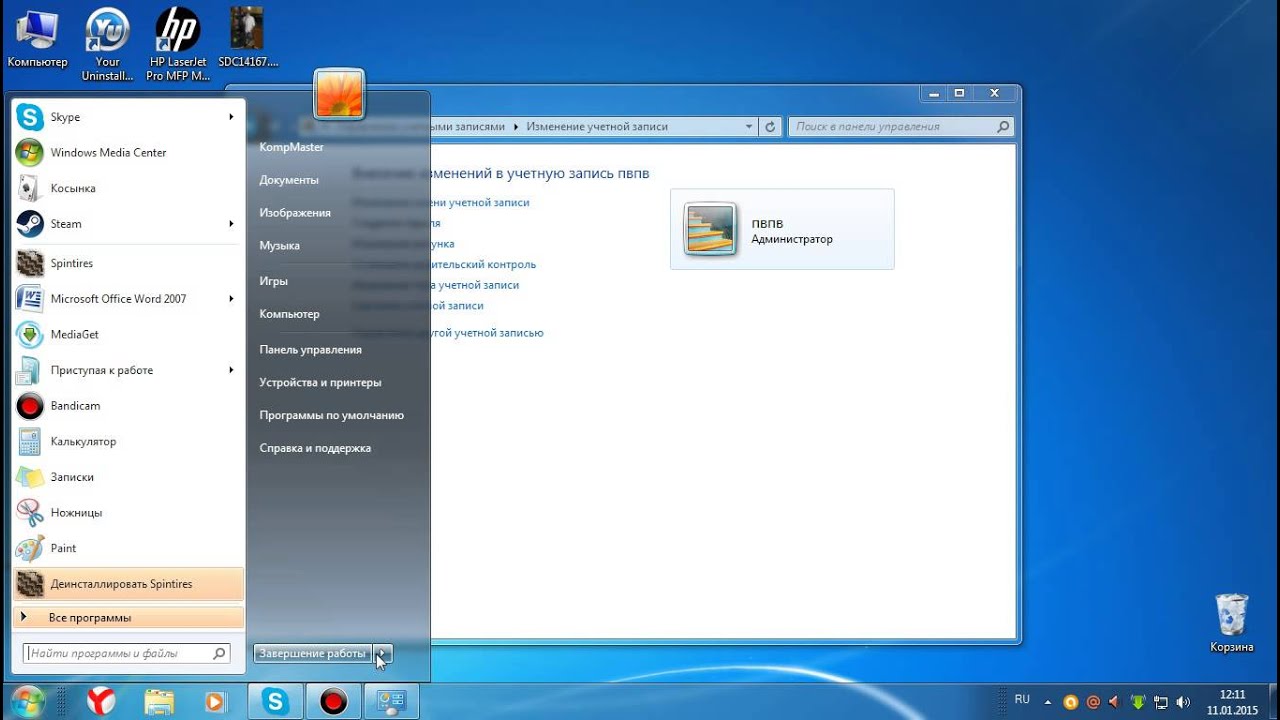Open Программы по умолчанию
1280x720 pixels.
coord(331,415)
